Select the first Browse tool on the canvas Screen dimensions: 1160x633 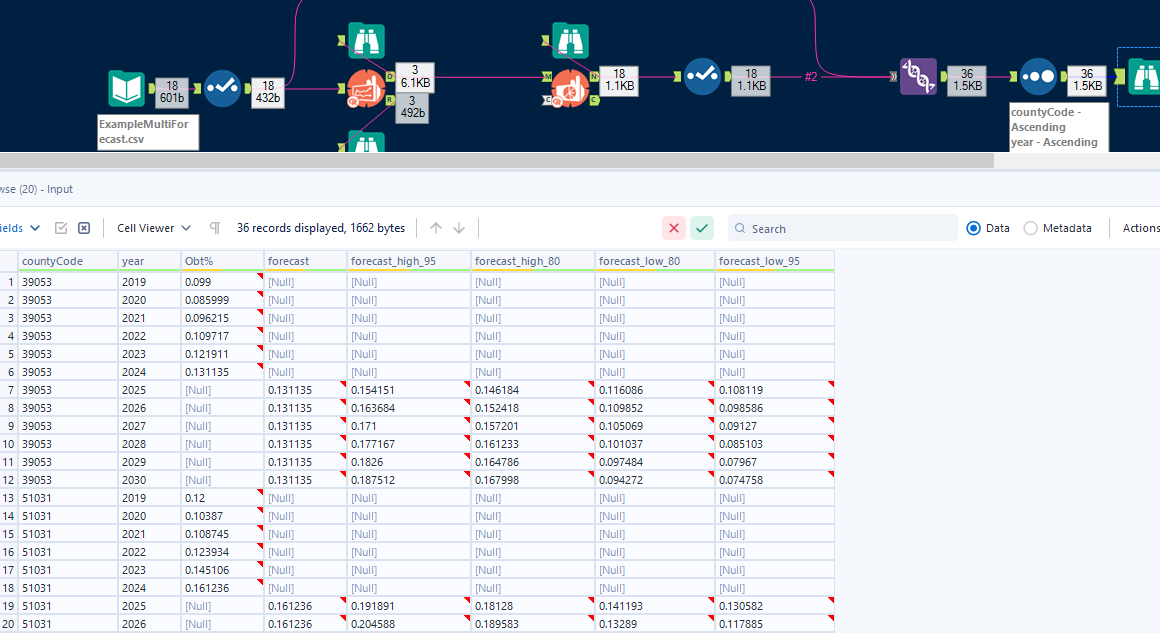coord(366,40)
